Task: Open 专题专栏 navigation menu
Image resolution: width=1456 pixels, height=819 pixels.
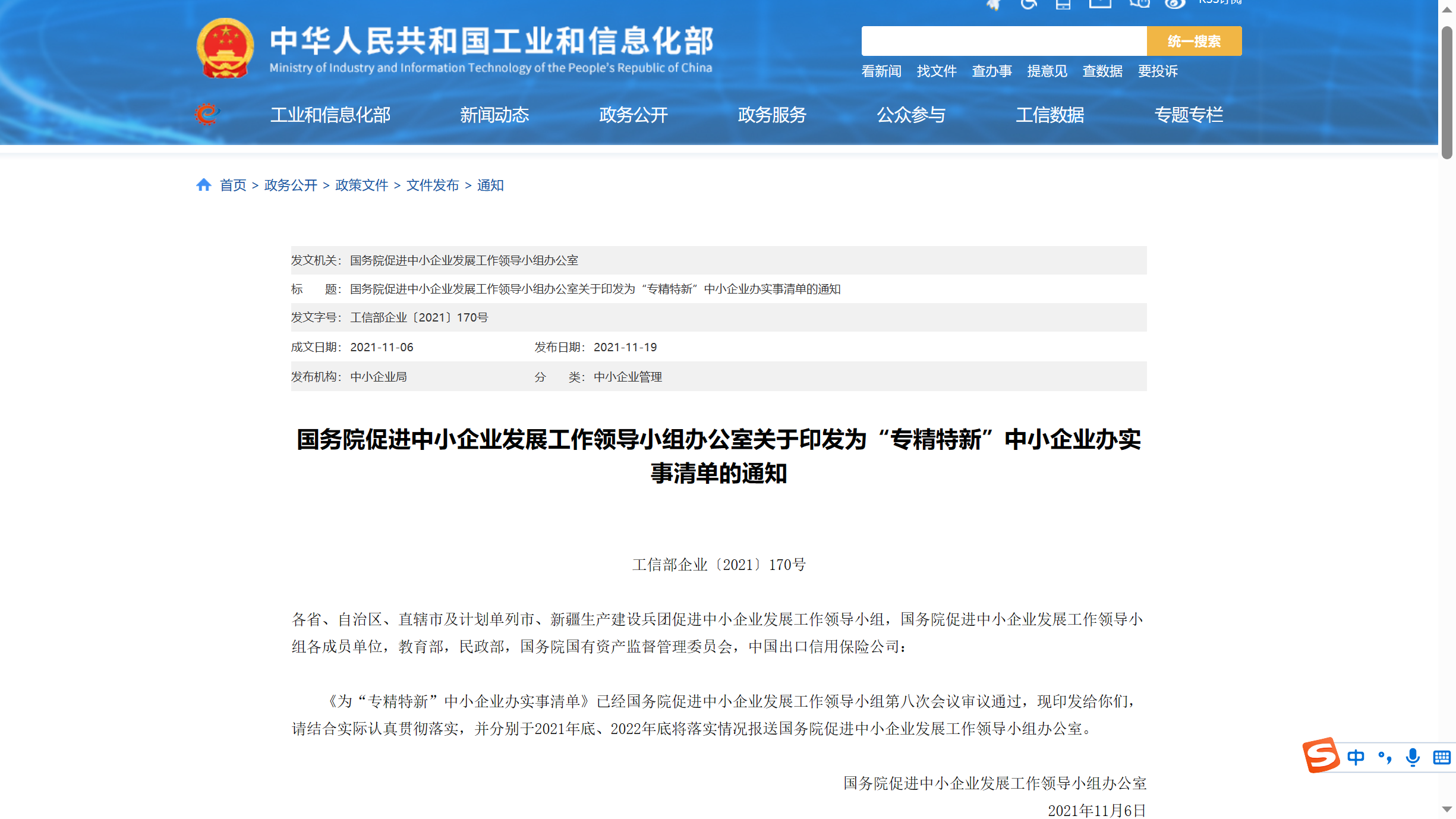Action: [1189, 115]
